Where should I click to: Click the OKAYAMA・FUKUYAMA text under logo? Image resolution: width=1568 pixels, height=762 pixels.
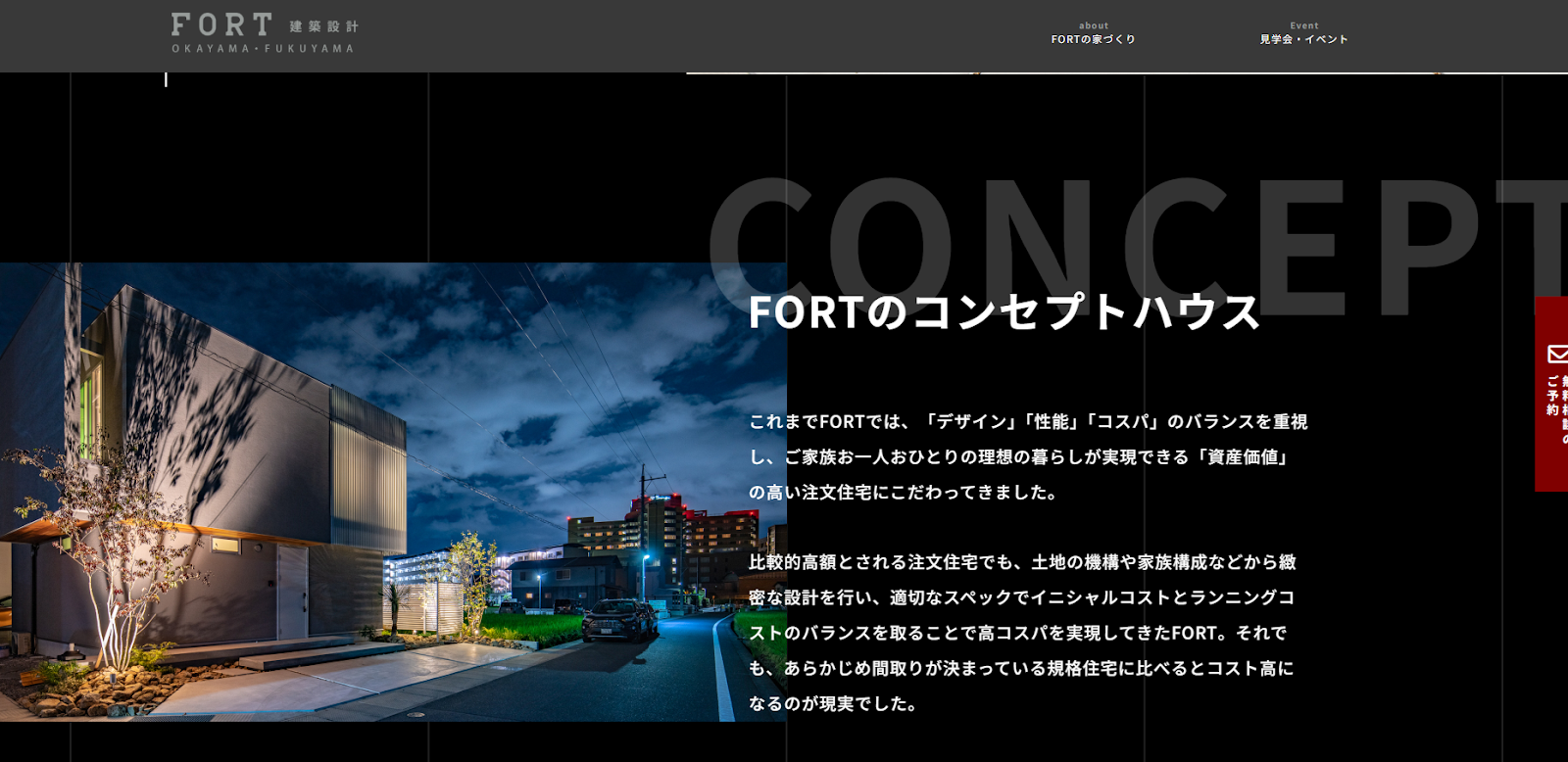(263, 48)
